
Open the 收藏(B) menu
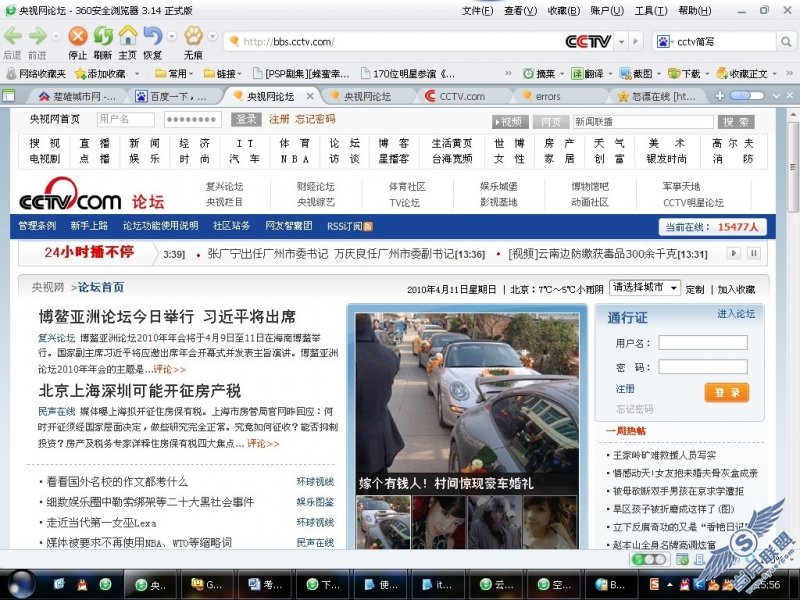(x=564, y=11)
